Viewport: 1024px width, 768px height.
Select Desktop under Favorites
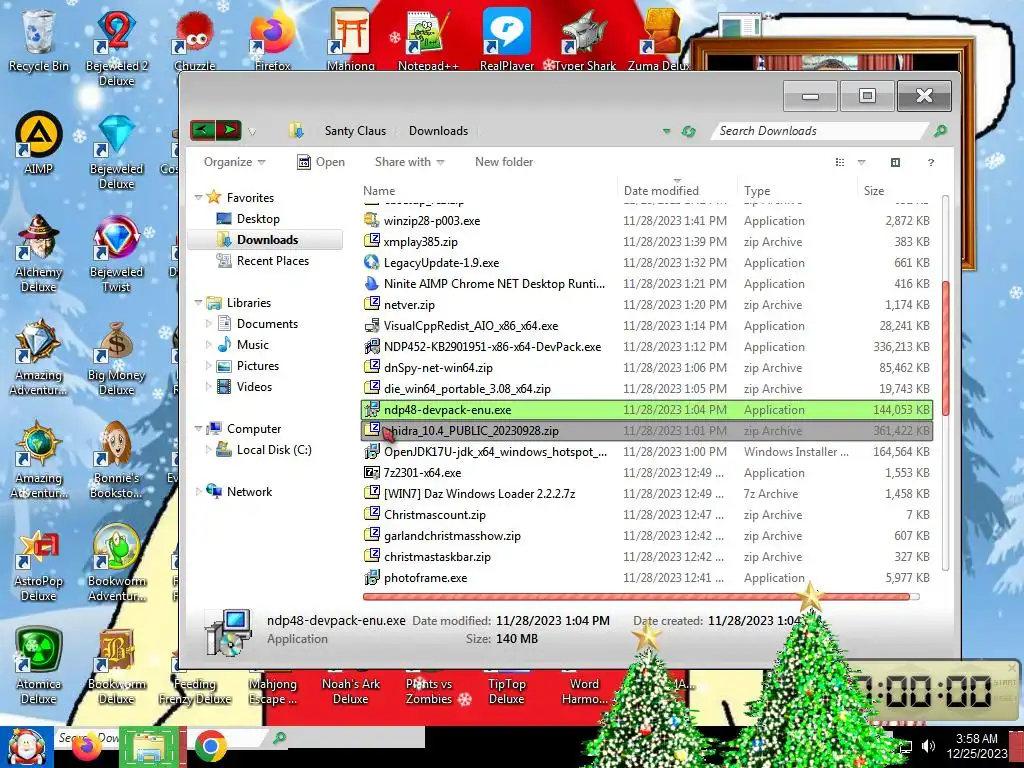point(258,219)
